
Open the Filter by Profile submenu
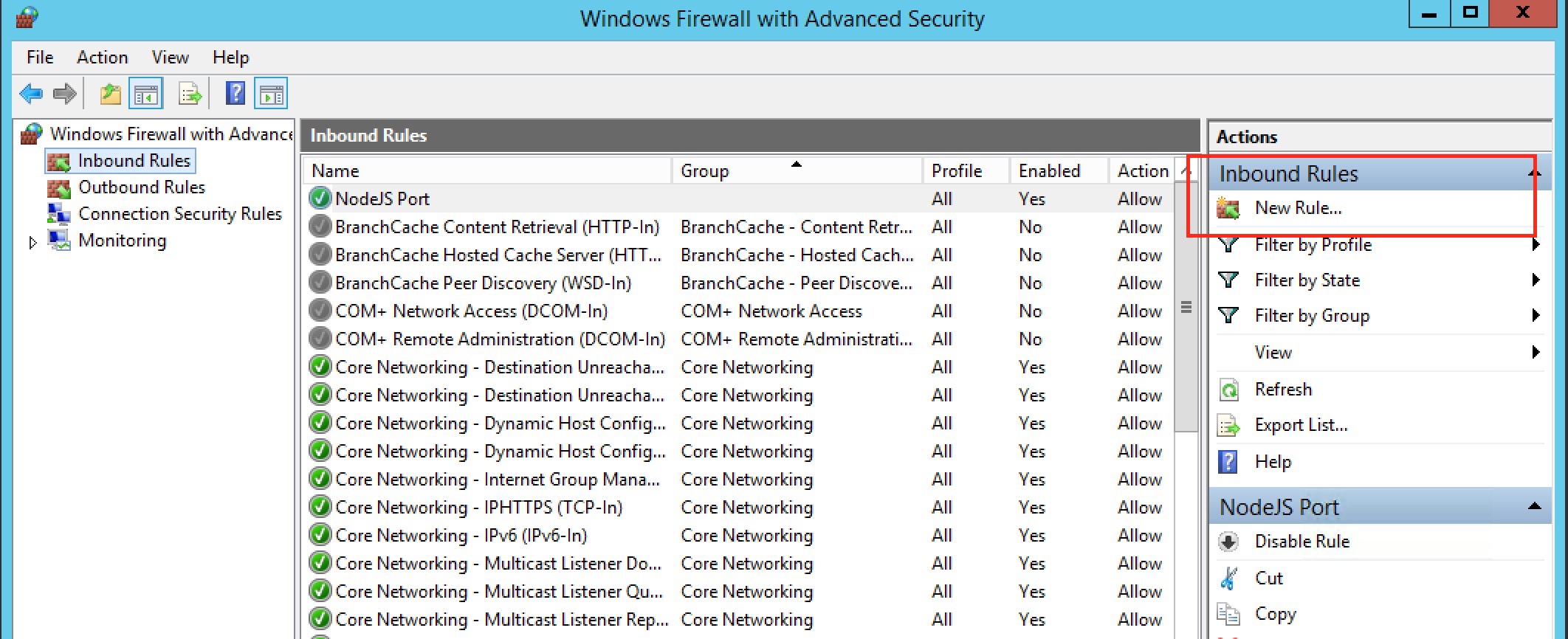1313,245
